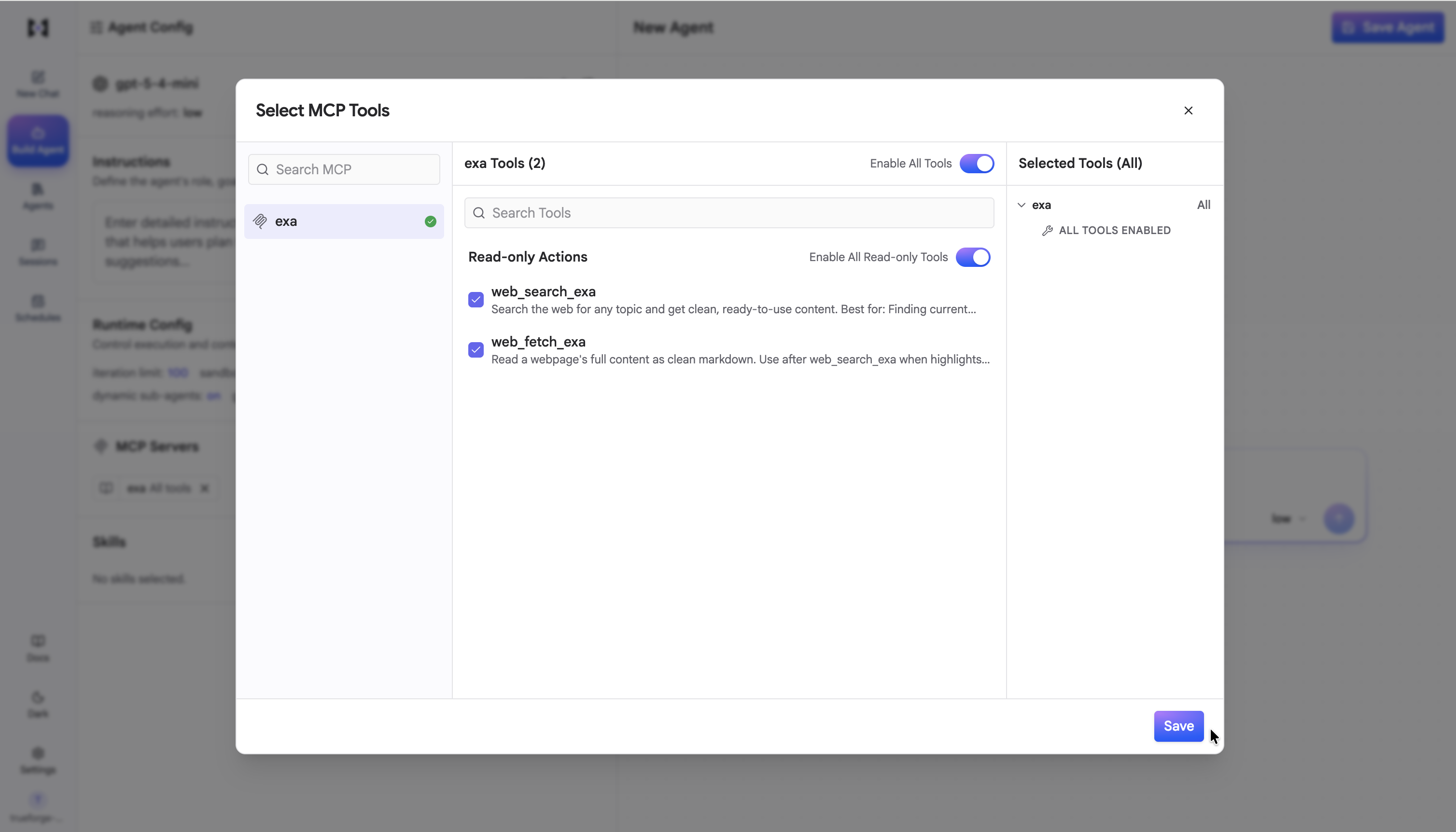1456x832 pixels.
Task: Uncheck the web_search_exa checkbox
Action: tap(476, 299)
